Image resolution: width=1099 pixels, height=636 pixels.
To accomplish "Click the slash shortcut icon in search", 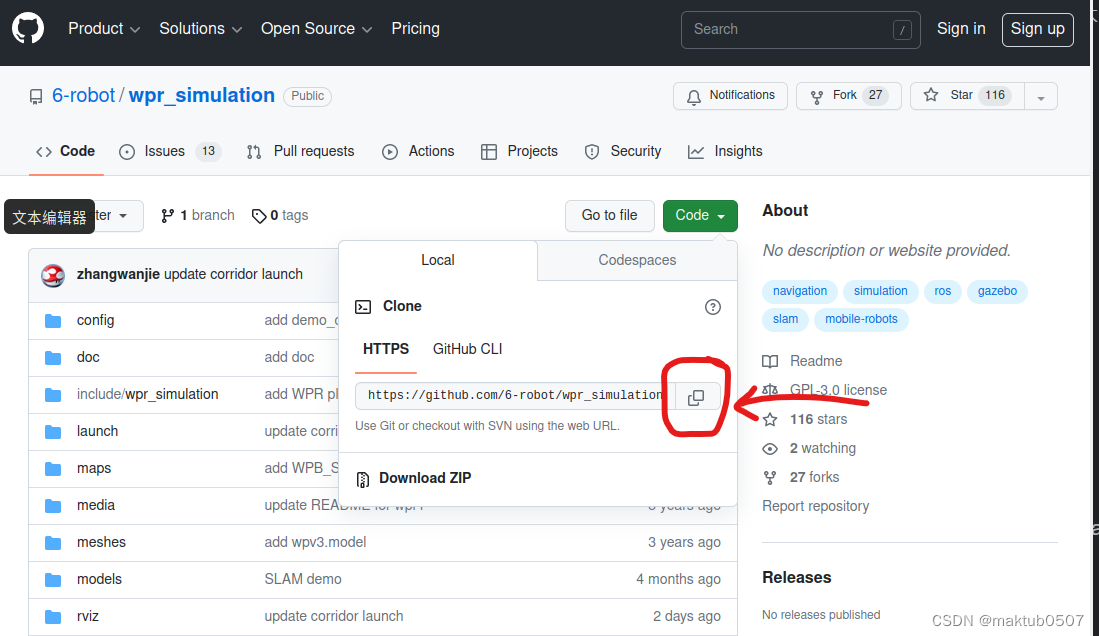I will 902,30.
